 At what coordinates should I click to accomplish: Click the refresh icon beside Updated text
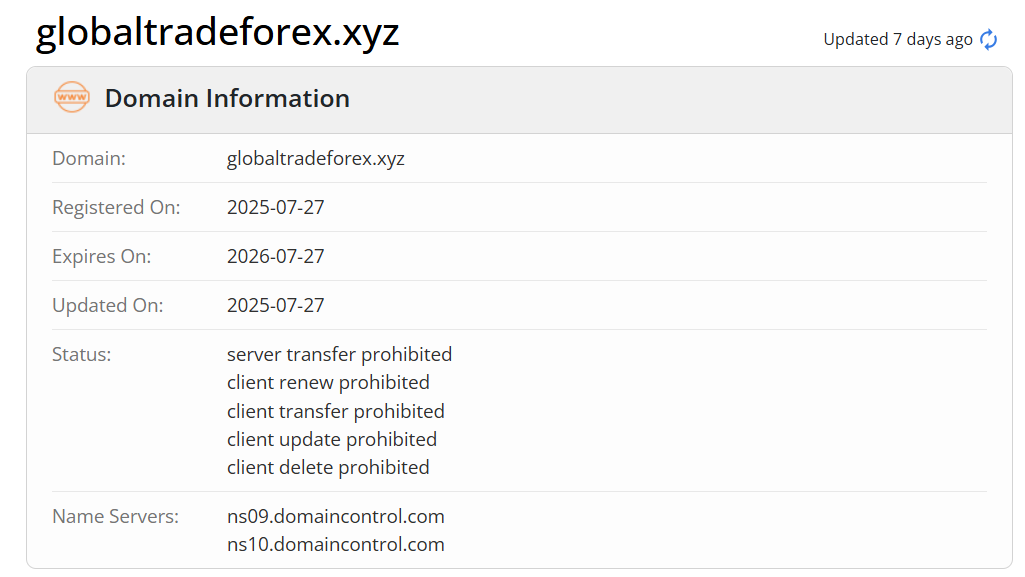(x=988, y=39)
